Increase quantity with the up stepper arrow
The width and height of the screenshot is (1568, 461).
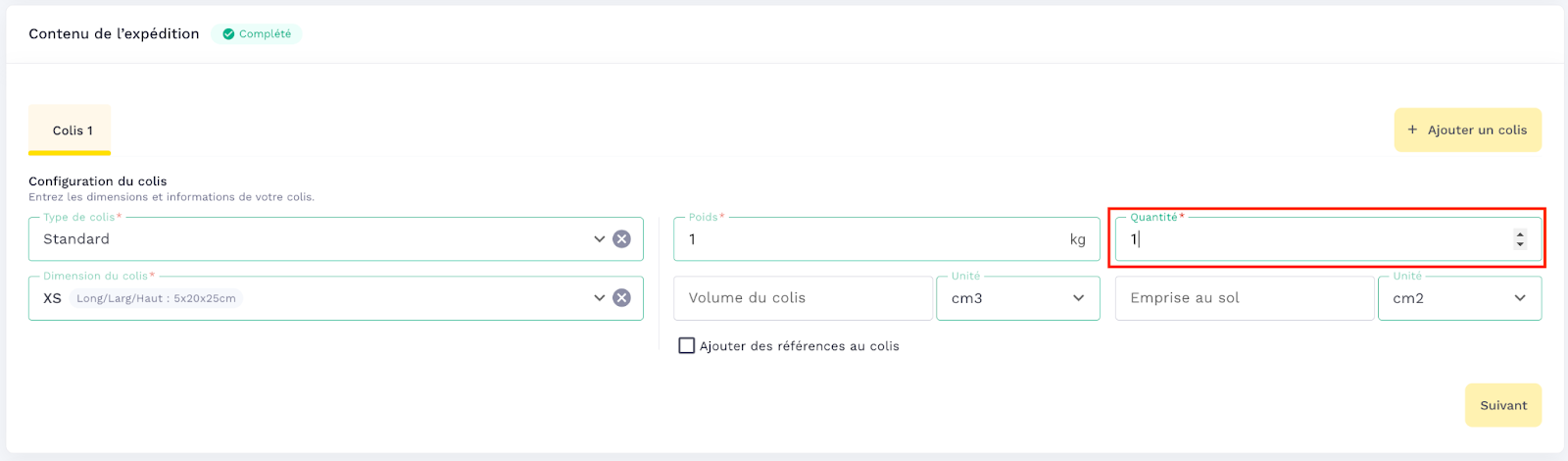pyautogui.click(x=1520, y=233)
